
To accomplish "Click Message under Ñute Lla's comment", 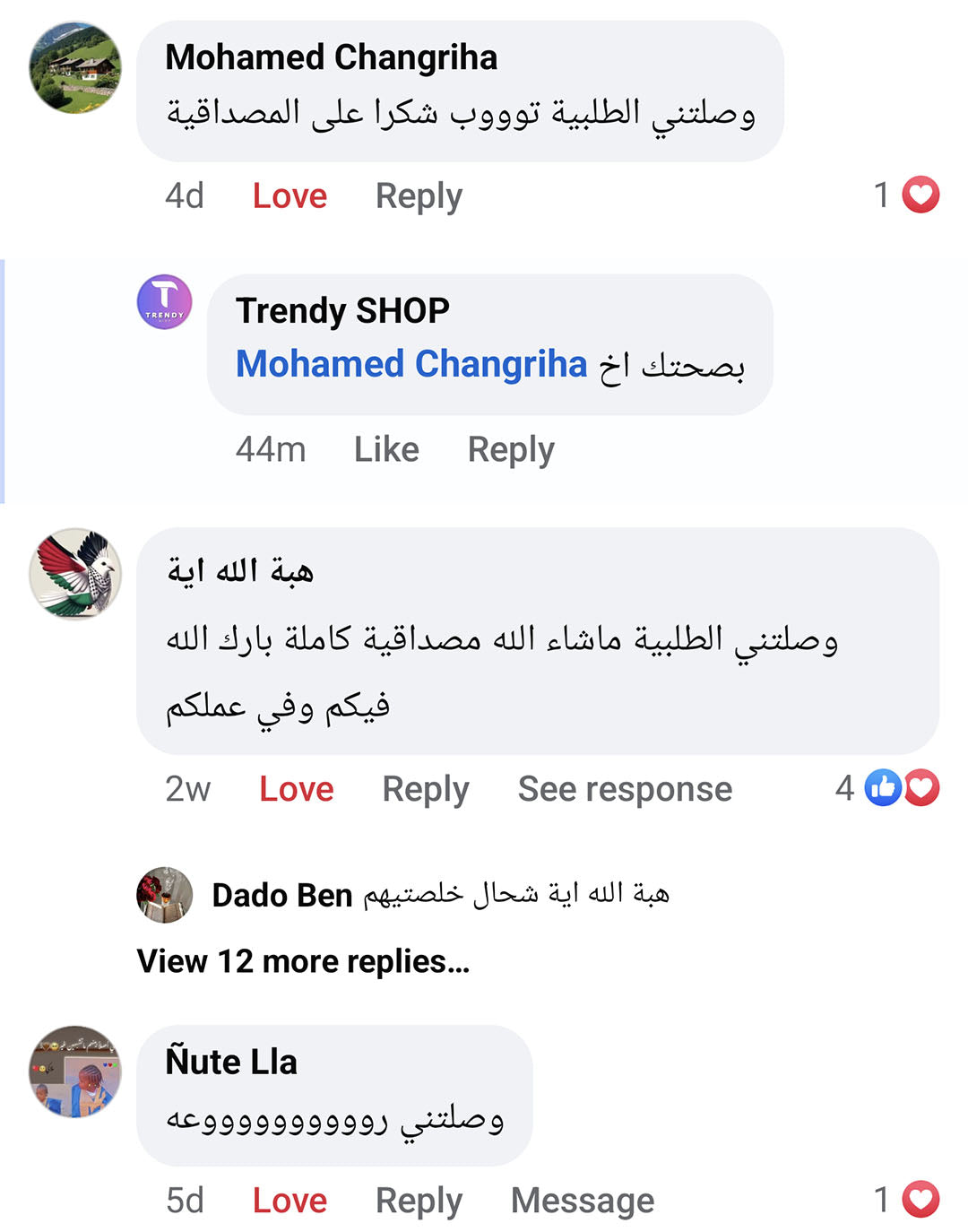I will [x=583, y=1201].
